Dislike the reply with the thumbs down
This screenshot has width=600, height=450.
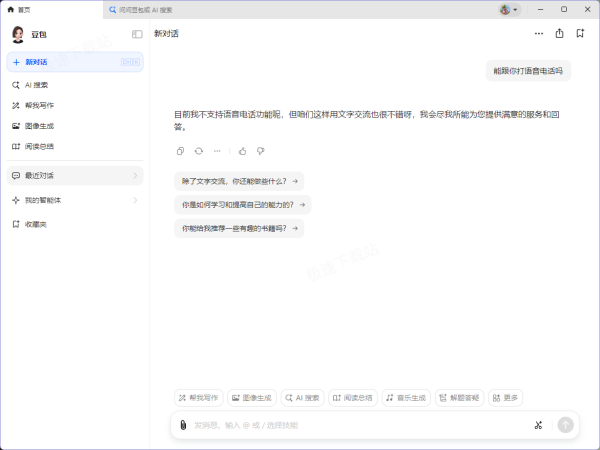(x=261, y=151)
